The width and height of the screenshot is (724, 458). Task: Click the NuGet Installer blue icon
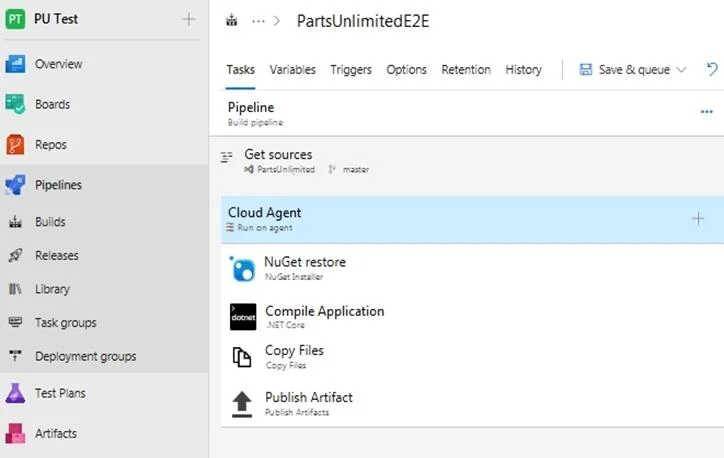(x=242, y=269)
